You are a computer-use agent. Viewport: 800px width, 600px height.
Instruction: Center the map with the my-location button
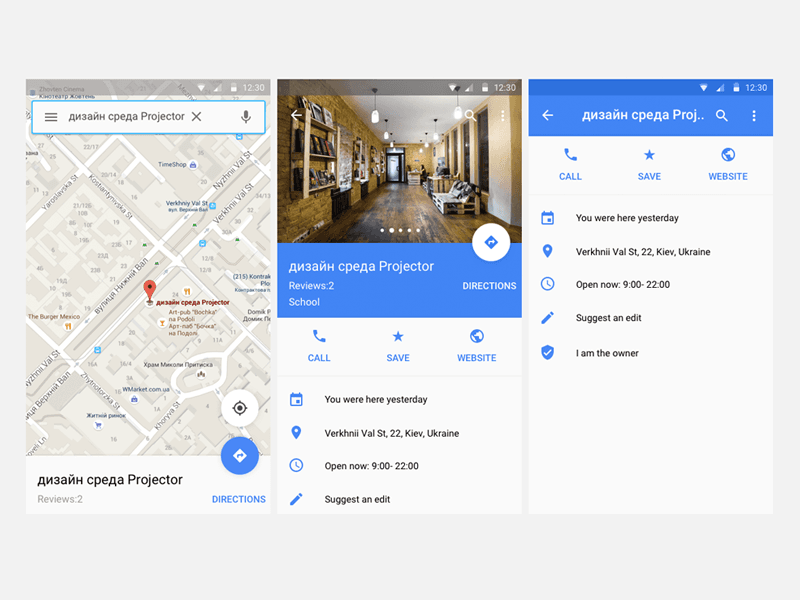pos(238,408)
